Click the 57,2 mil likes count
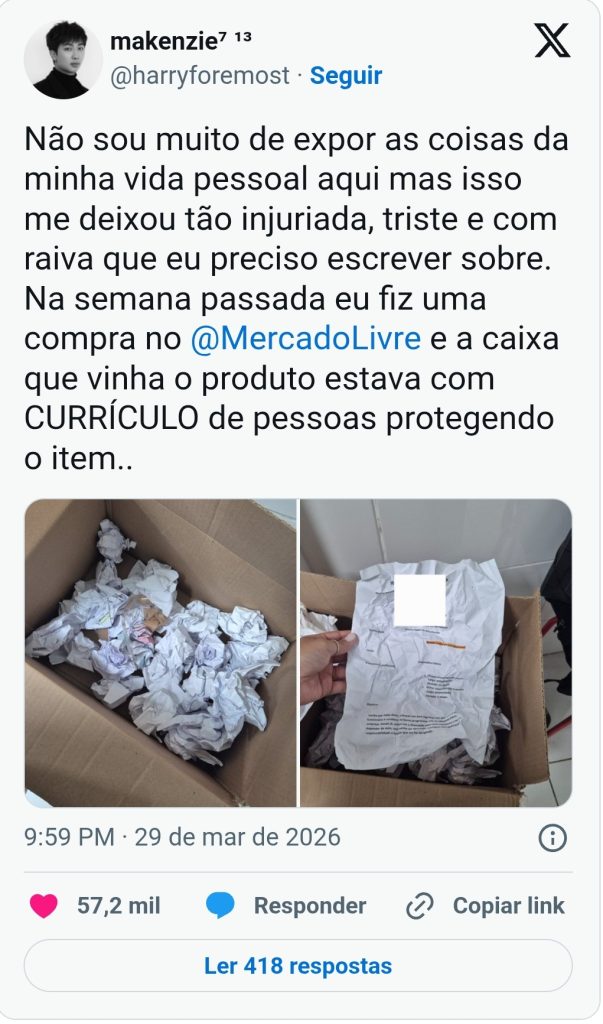 click(119, 906)
